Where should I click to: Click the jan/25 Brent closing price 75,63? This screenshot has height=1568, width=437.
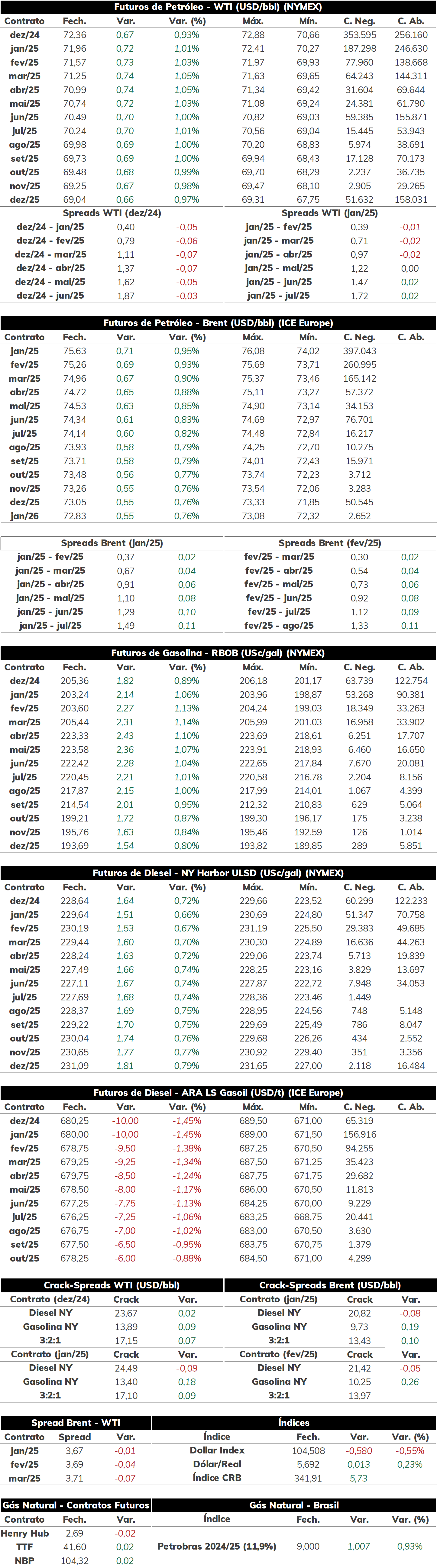click(74, 351)
